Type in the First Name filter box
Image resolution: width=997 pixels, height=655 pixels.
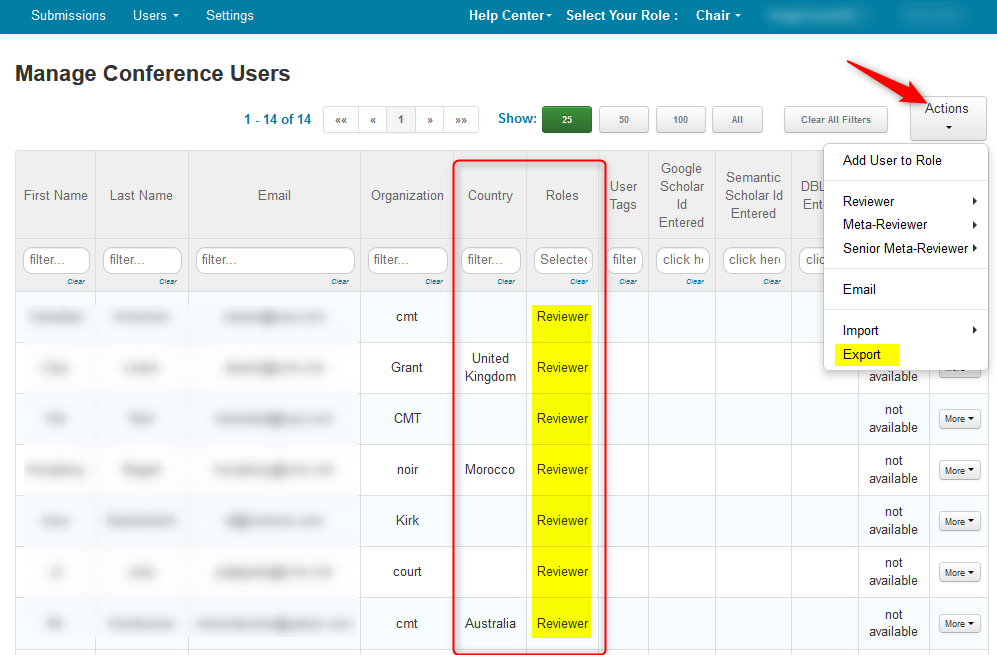pyautogui.click(x=56, y=260)
